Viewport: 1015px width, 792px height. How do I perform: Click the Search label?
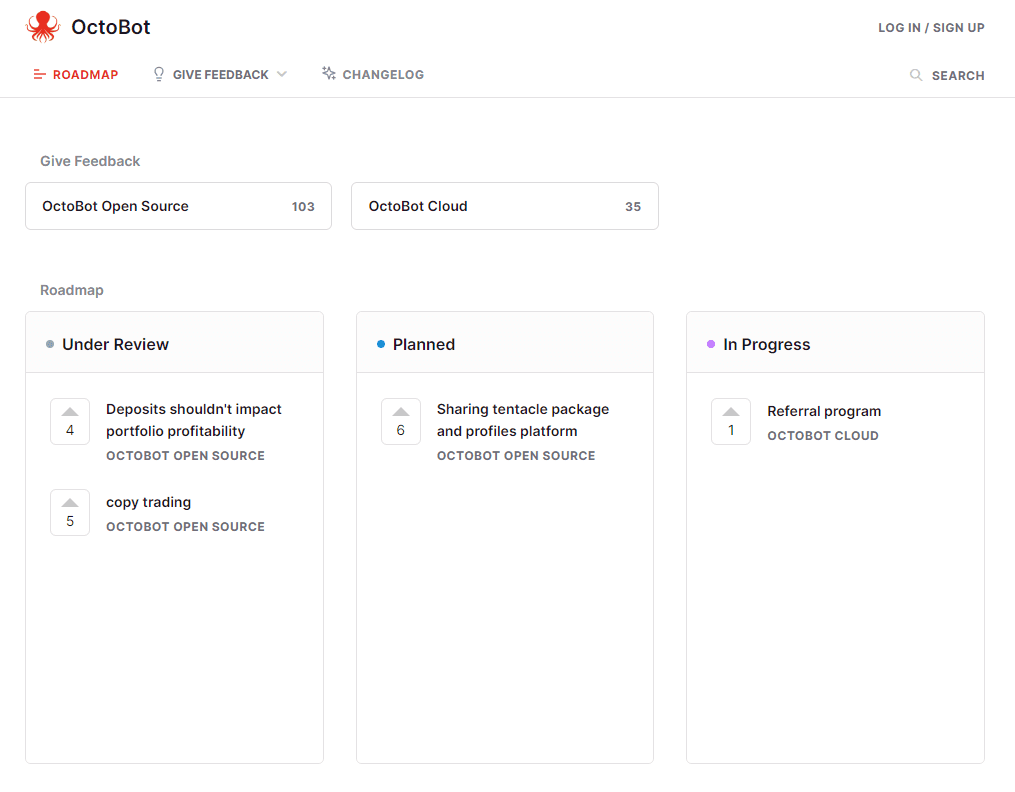[x=958, y=76]
